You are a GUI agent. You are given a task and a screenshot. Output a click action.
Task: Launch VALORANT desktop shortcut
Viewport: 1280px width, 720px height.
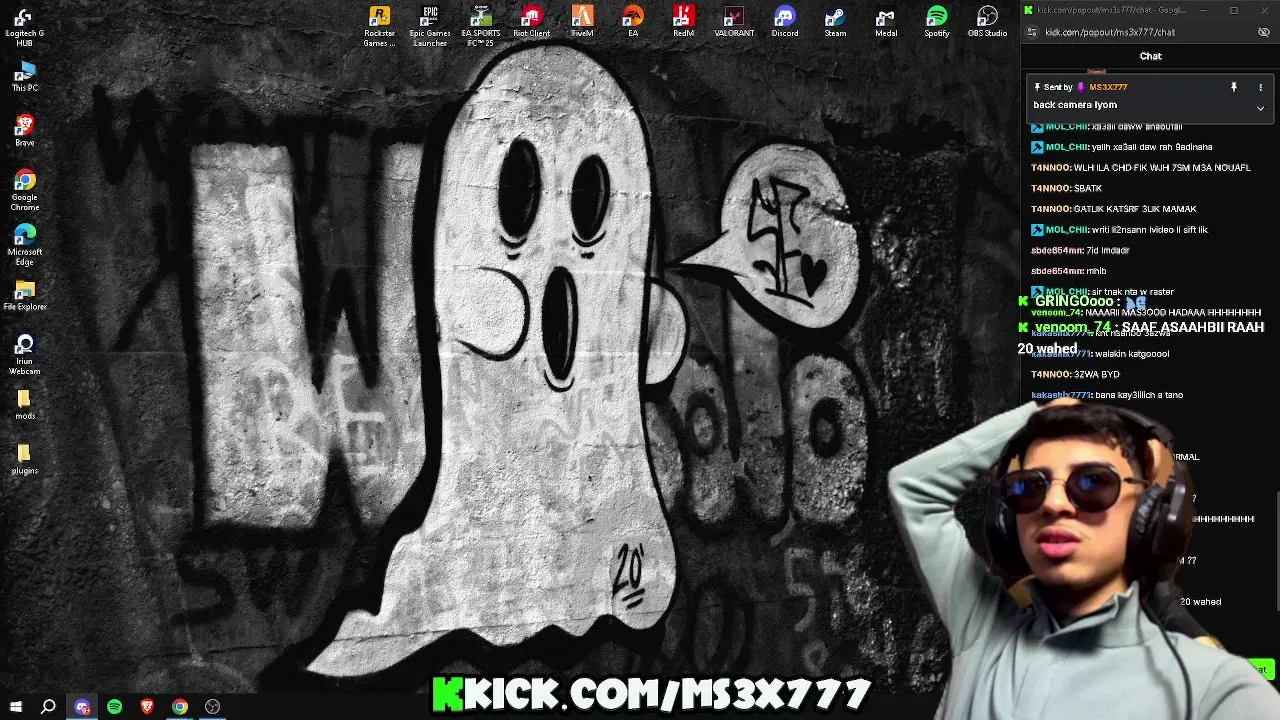tap(734, 21)
